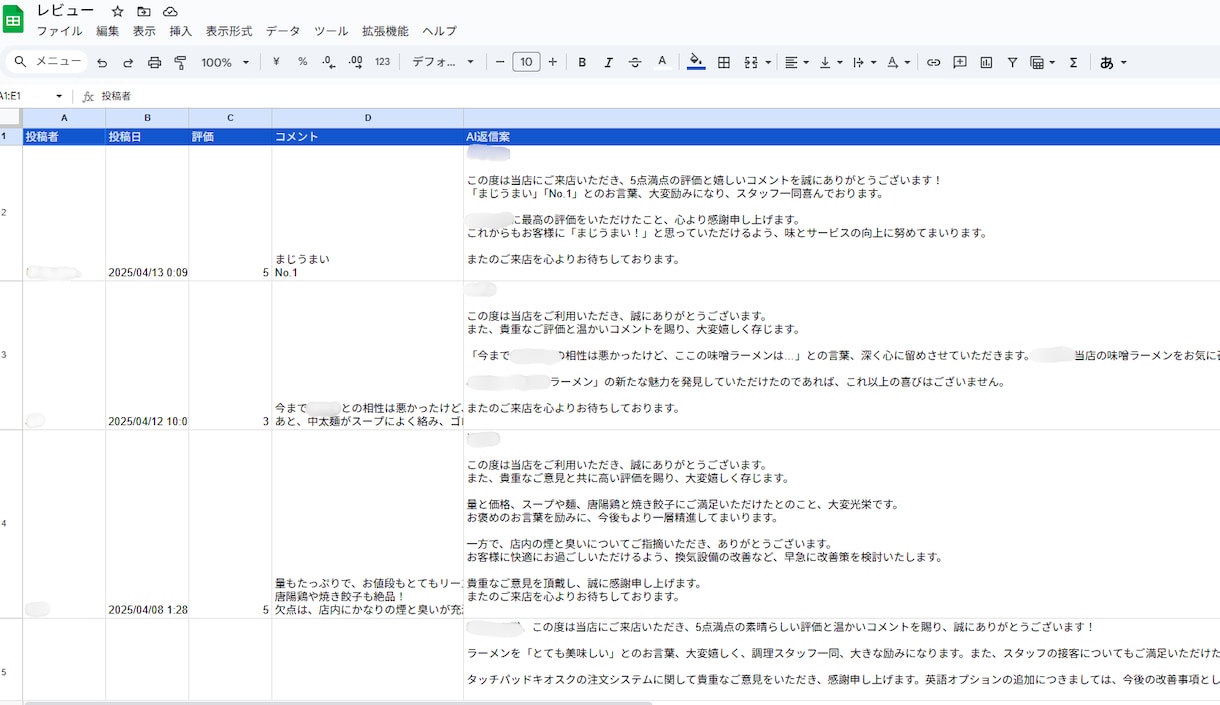
Task: Open the ツール menu
Action: [x=331, y=31]
